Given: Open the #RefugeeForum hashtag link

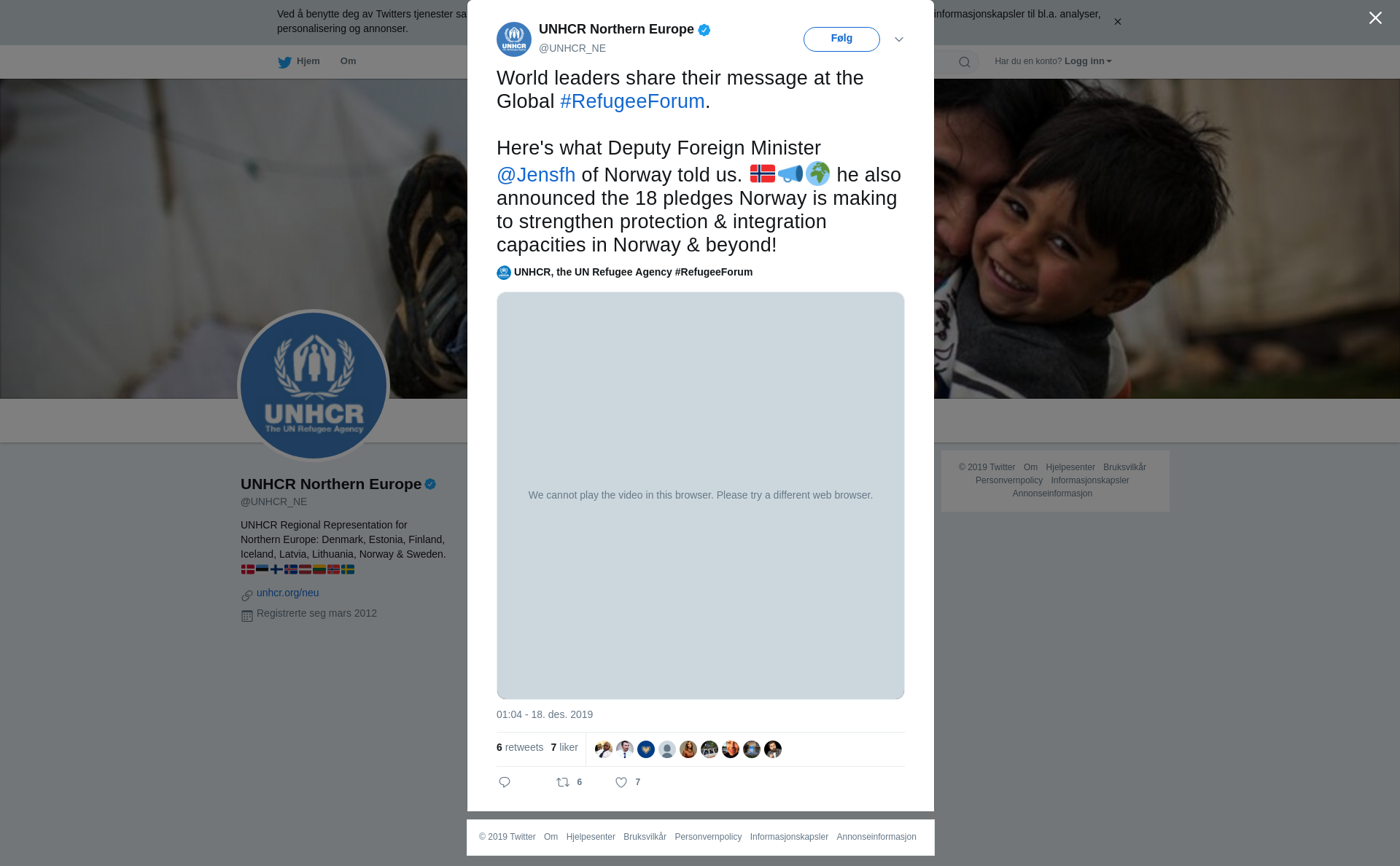Looking at the screenshot, I should click(x=632, y=101).
